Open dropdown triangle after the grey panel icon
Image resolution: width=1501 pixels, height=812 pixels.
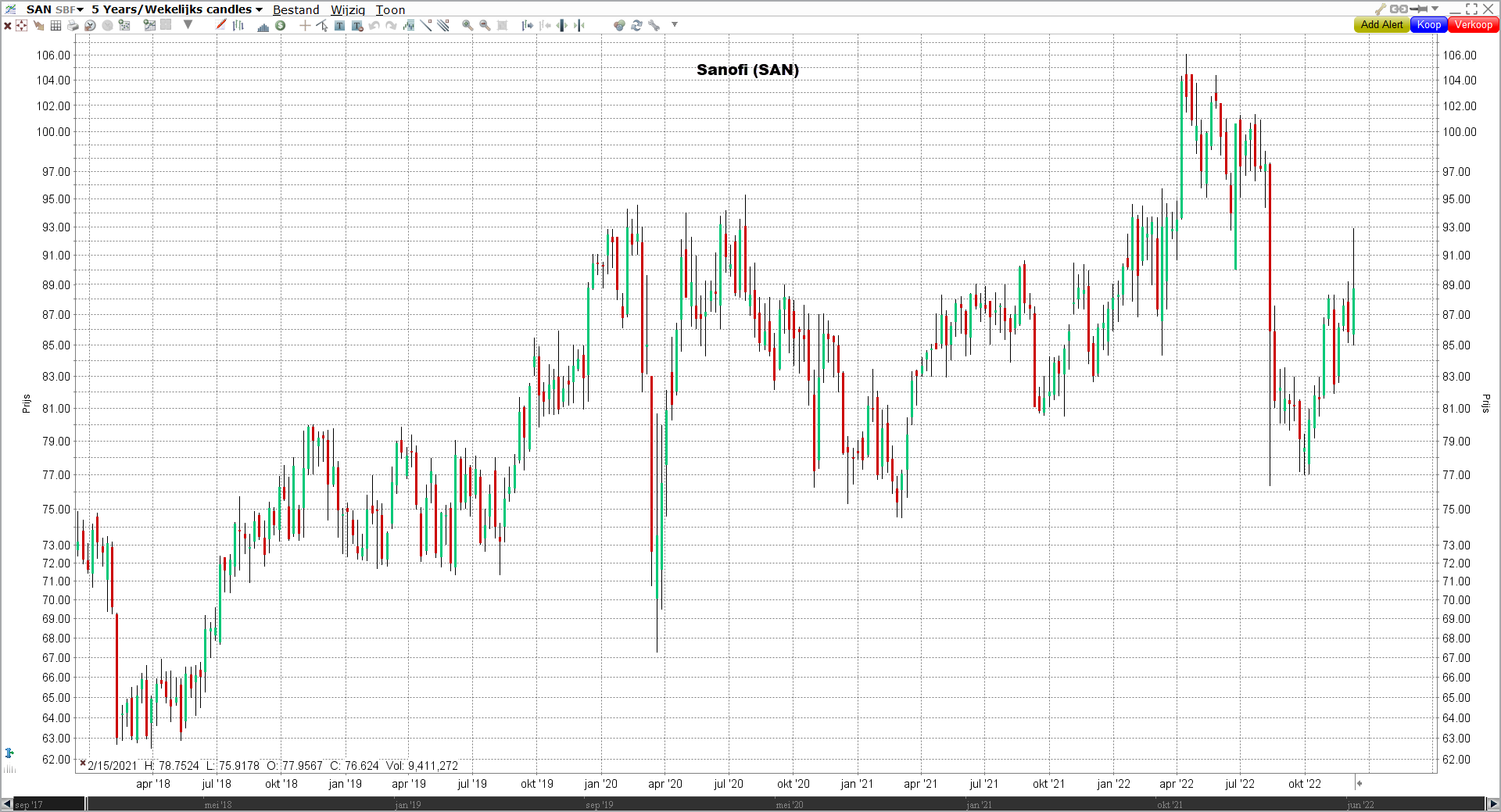[x=188, y=25]
